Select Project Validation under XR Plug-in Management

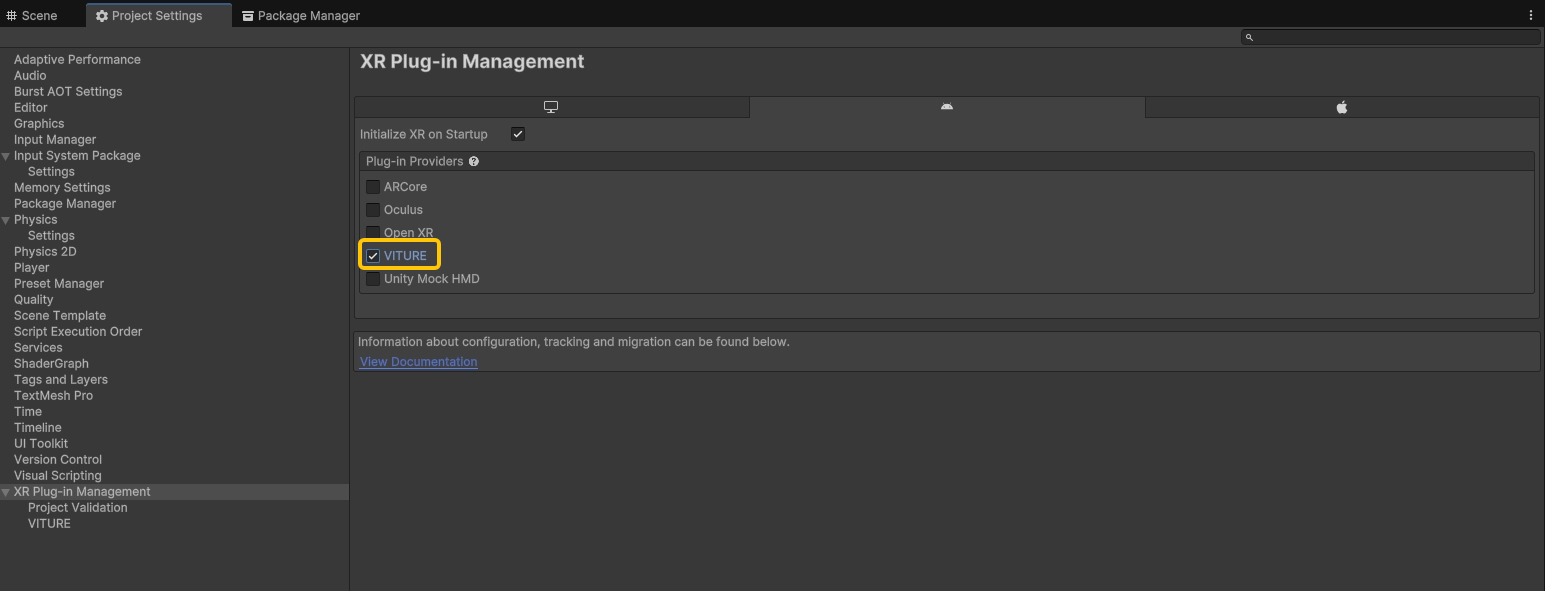pyautogui.click(x=77, y=508)
